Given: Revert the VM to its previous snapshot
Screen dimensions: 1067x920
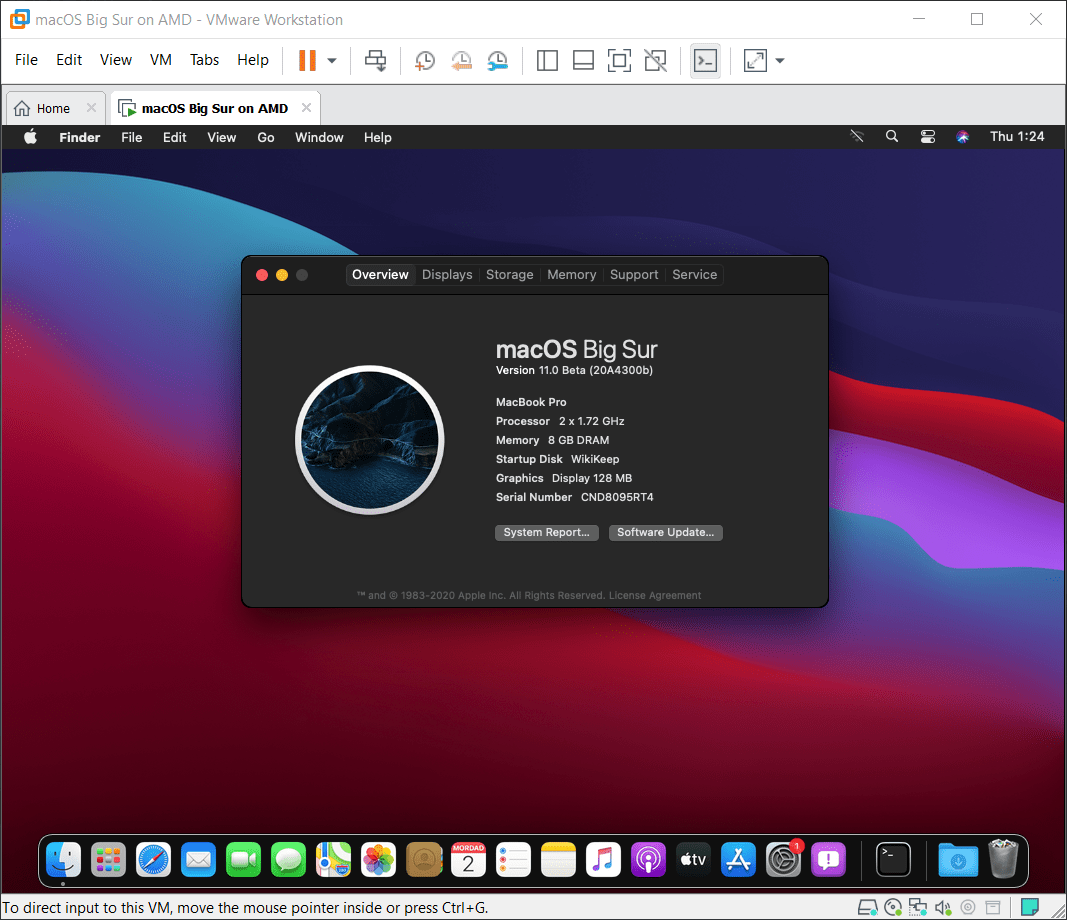Looking at the screenshot, I should [x=461, y=61].
